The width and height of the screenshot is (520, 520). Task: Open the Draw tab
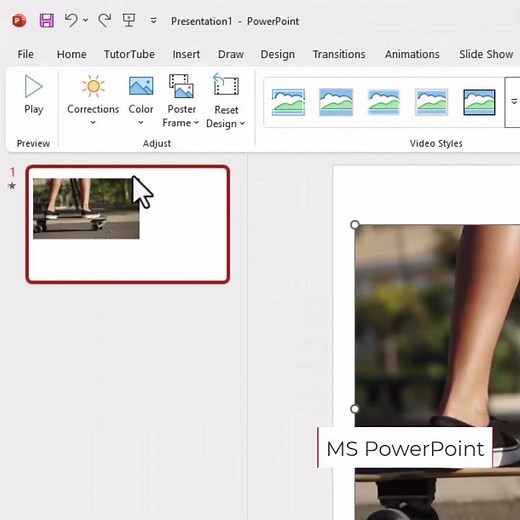231,54
